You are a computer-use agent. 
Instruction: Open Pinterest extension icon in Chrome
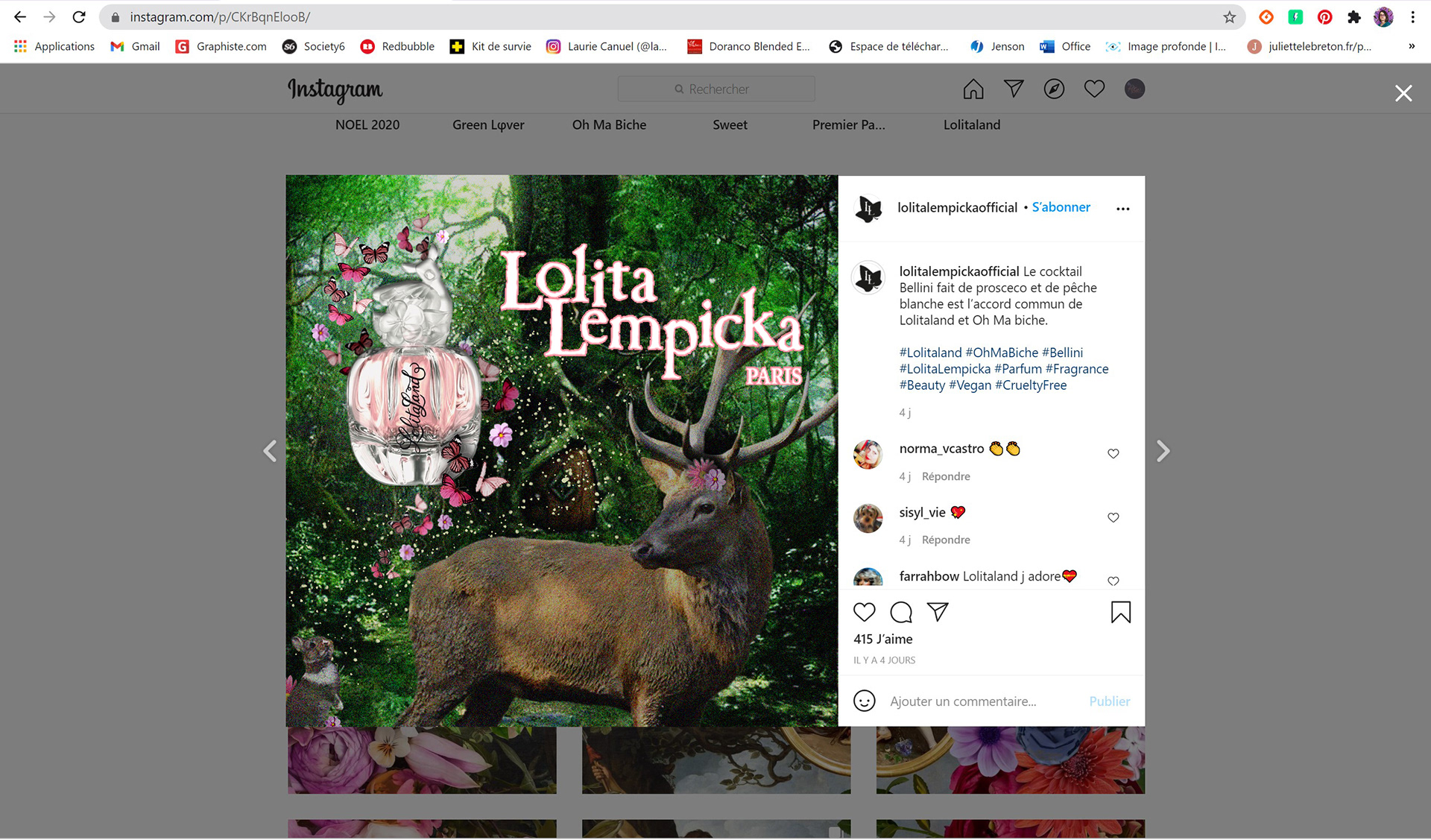click(x=1324, y=16)
